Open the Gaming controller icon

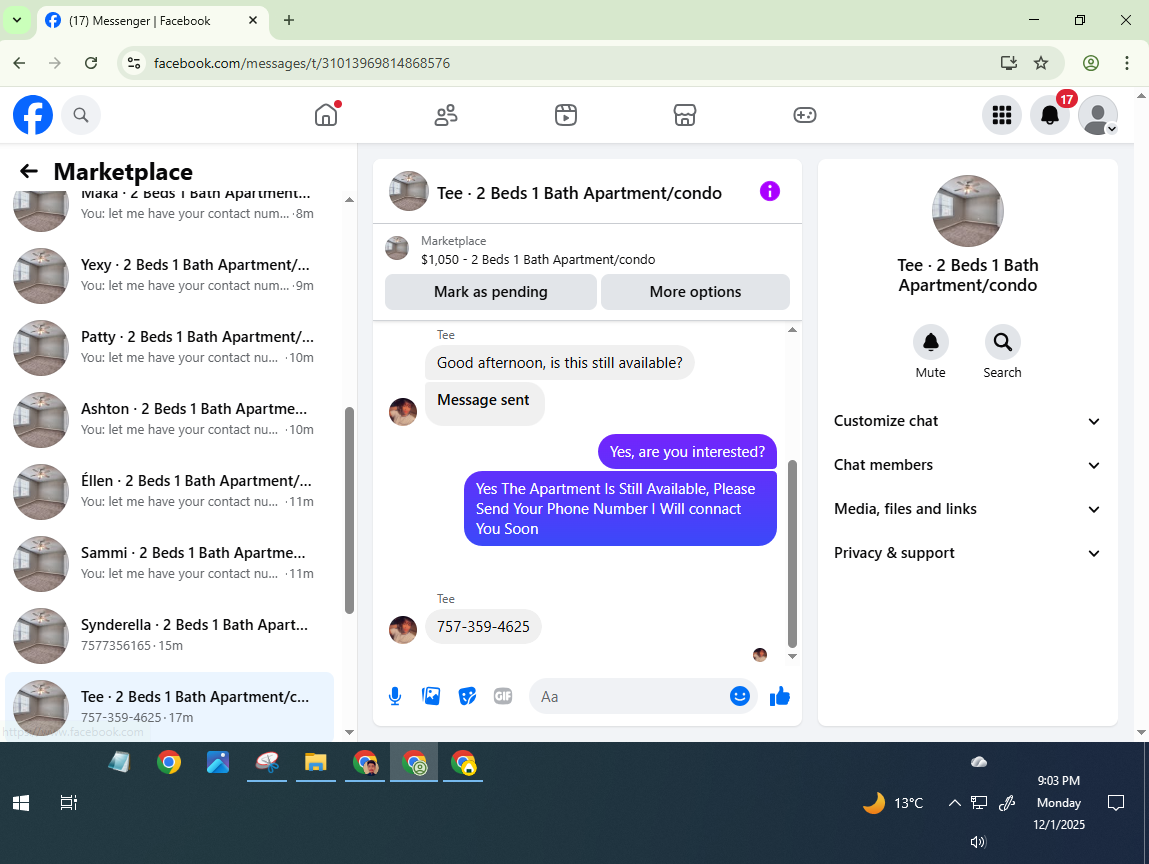(x=805, y=115)
